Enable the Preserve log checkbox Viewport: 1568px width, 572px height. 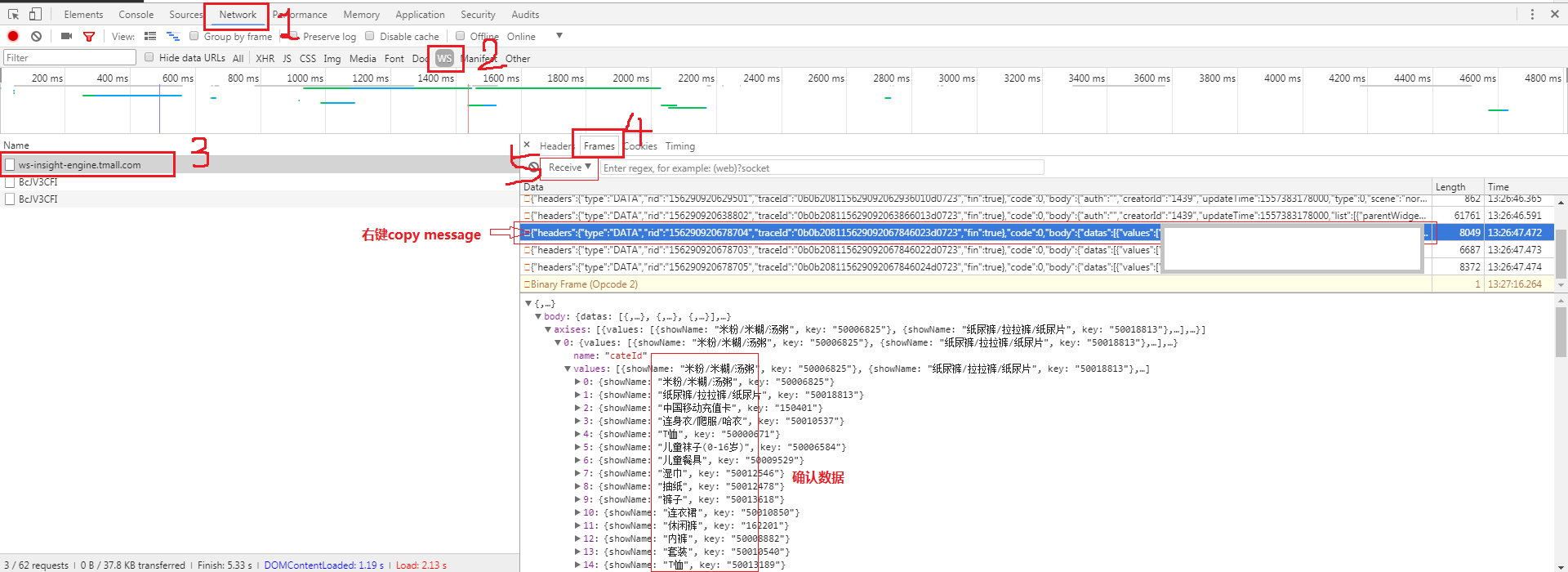(293, 36)
